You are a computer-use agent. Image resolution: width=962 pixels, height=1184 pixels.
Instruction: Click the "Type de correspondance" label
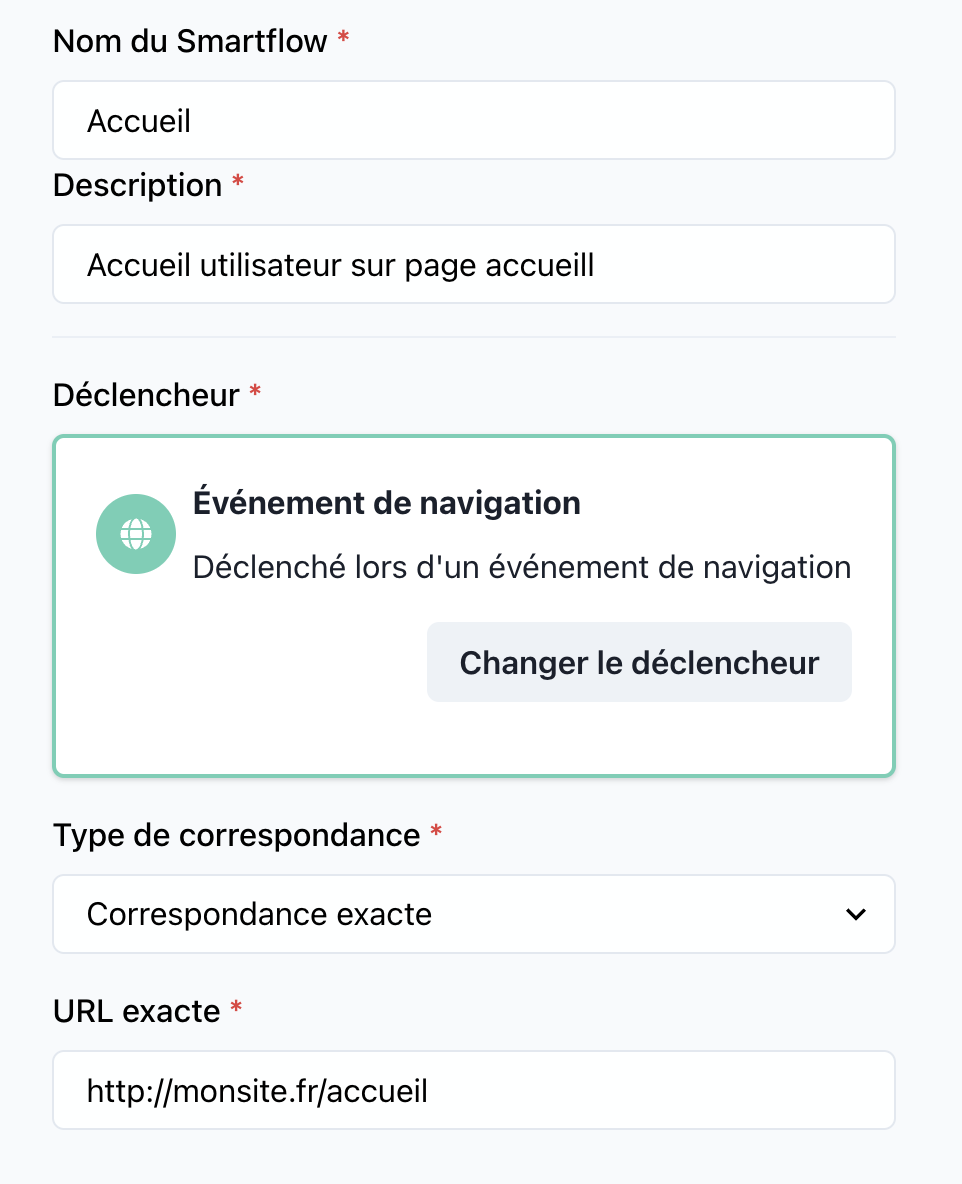click(x=236, y=835)
